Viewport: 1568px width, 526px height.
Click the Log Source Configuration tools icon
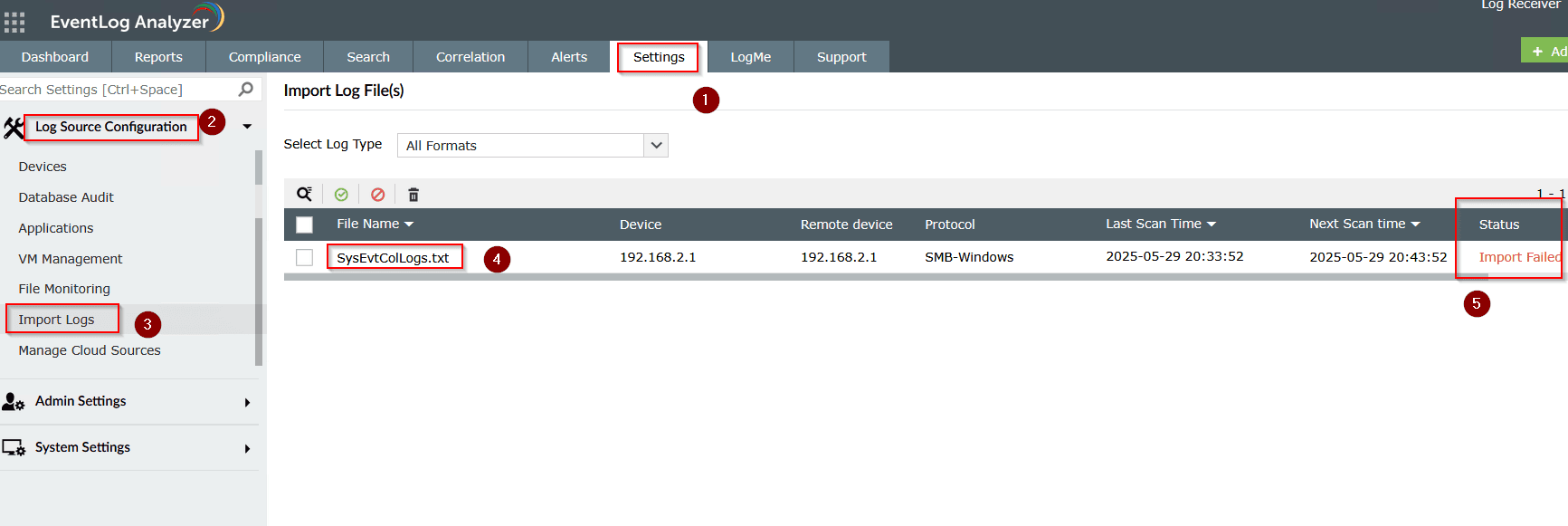coord(13,128)
